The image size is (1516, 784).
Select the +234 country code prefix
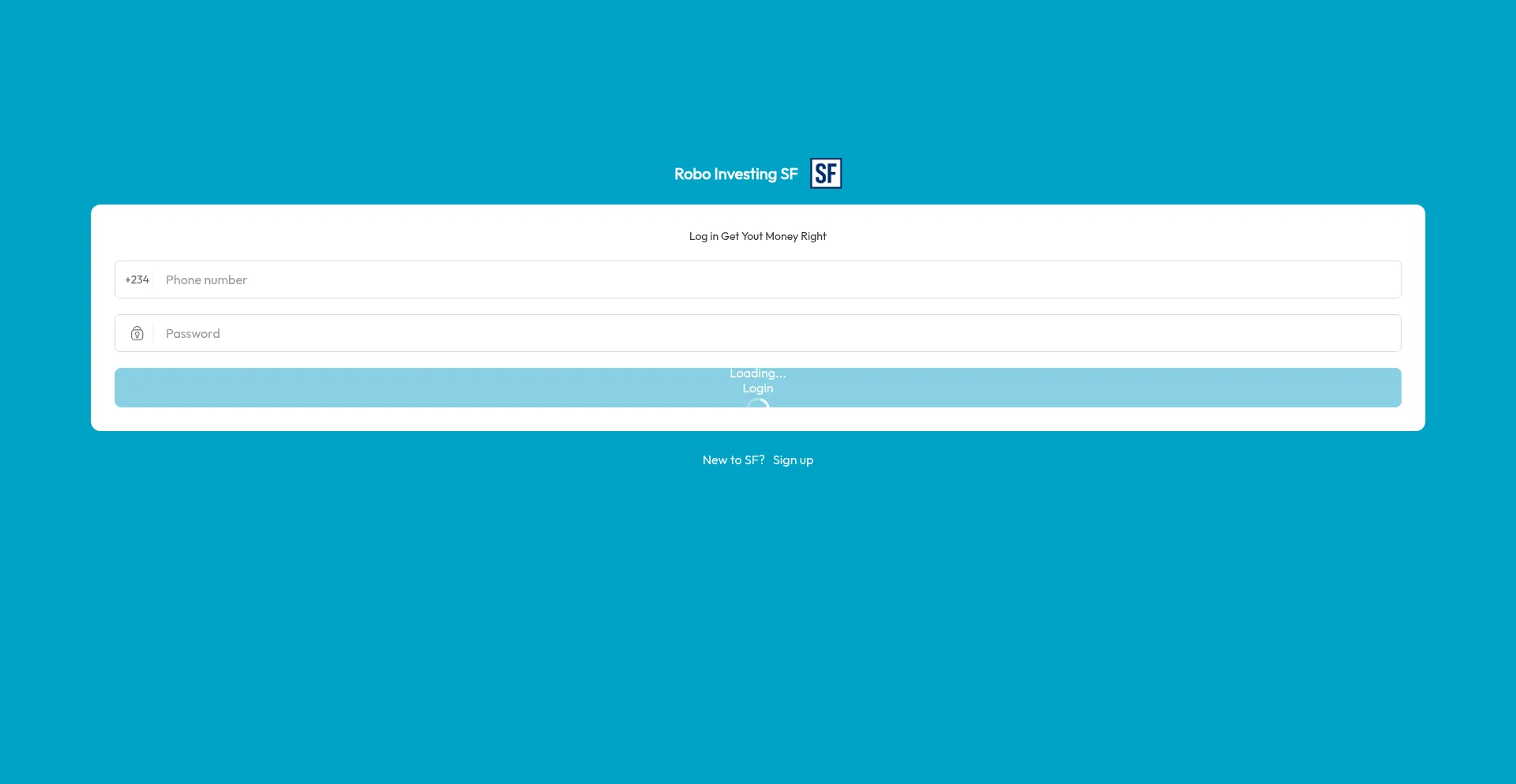tap(137, 279)
